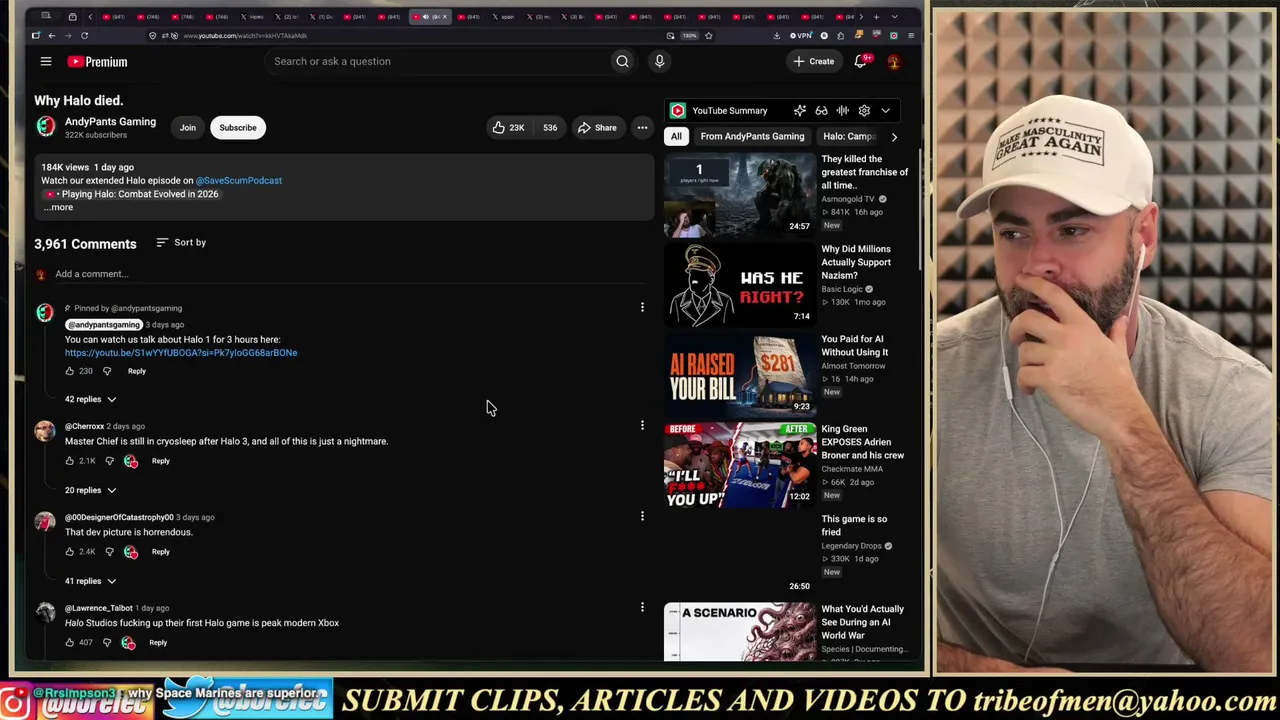
Task: Select the All filter chip
Action: coord(676,137)
